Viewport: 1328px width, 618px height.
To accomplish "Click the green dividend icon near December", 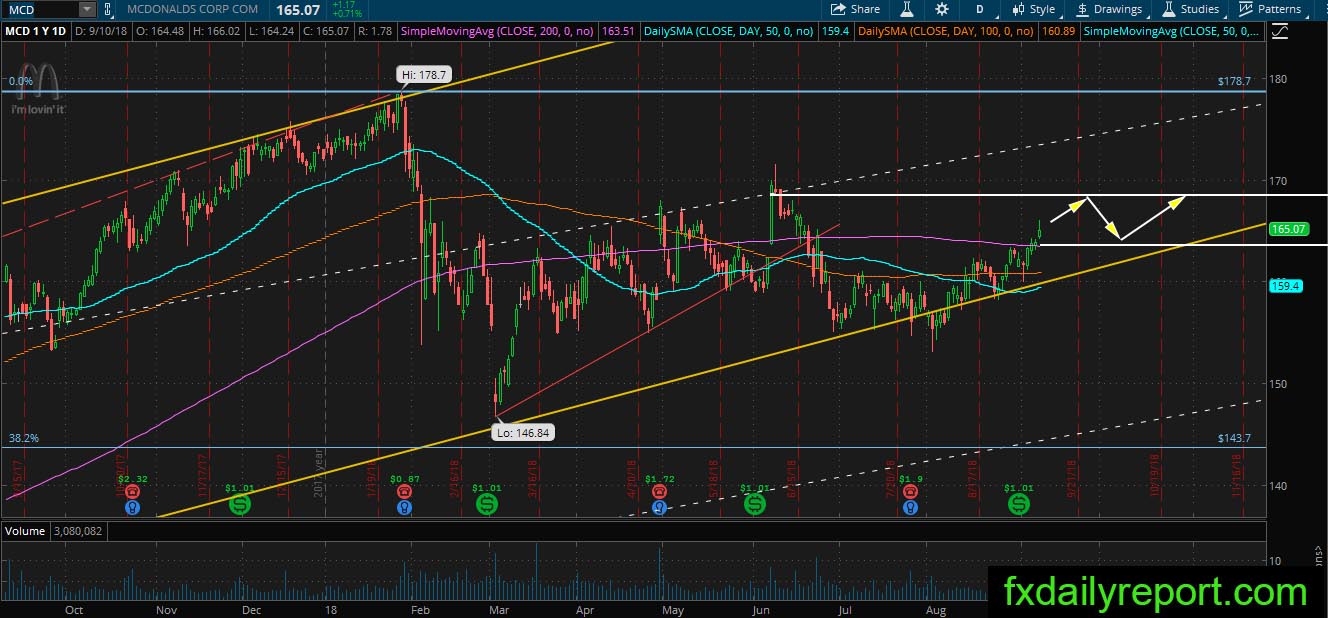I will pos(241,505).
